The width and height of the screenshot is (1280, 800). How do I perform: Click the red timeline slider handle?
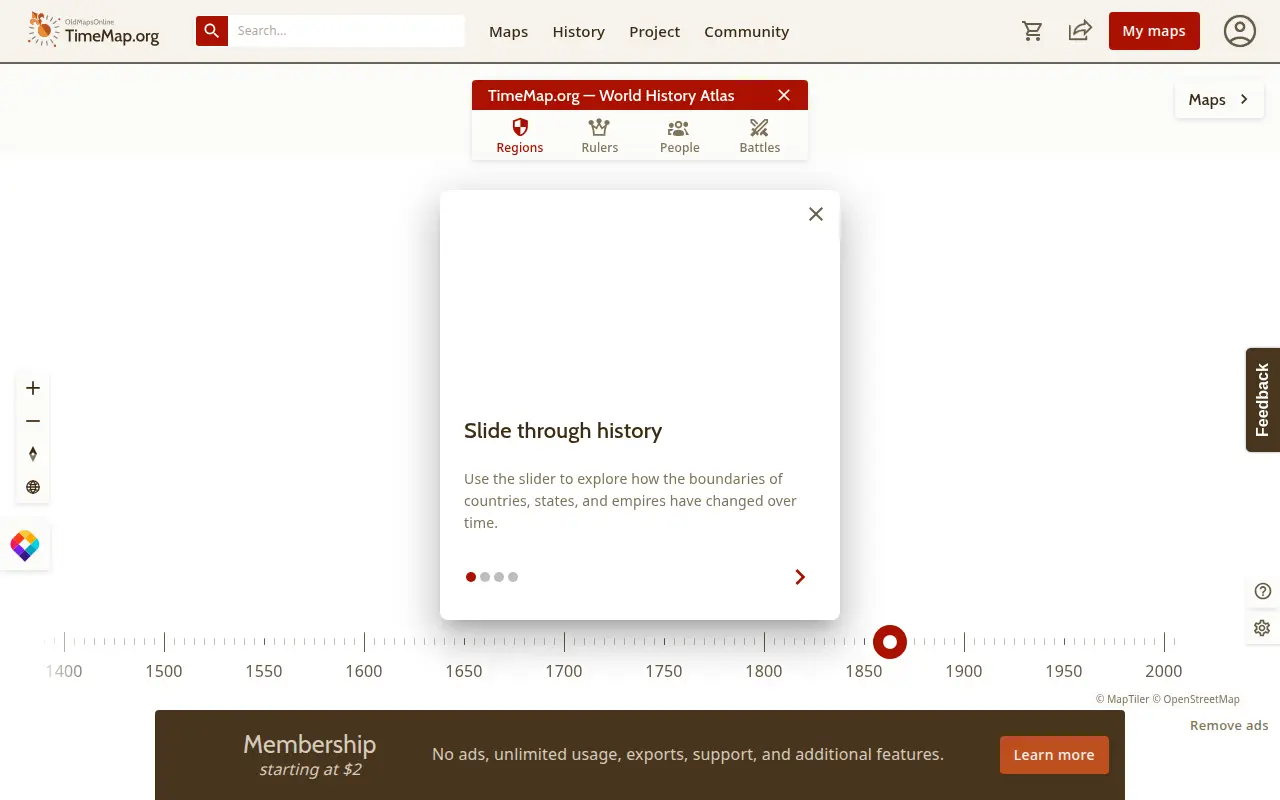(890, 642)
